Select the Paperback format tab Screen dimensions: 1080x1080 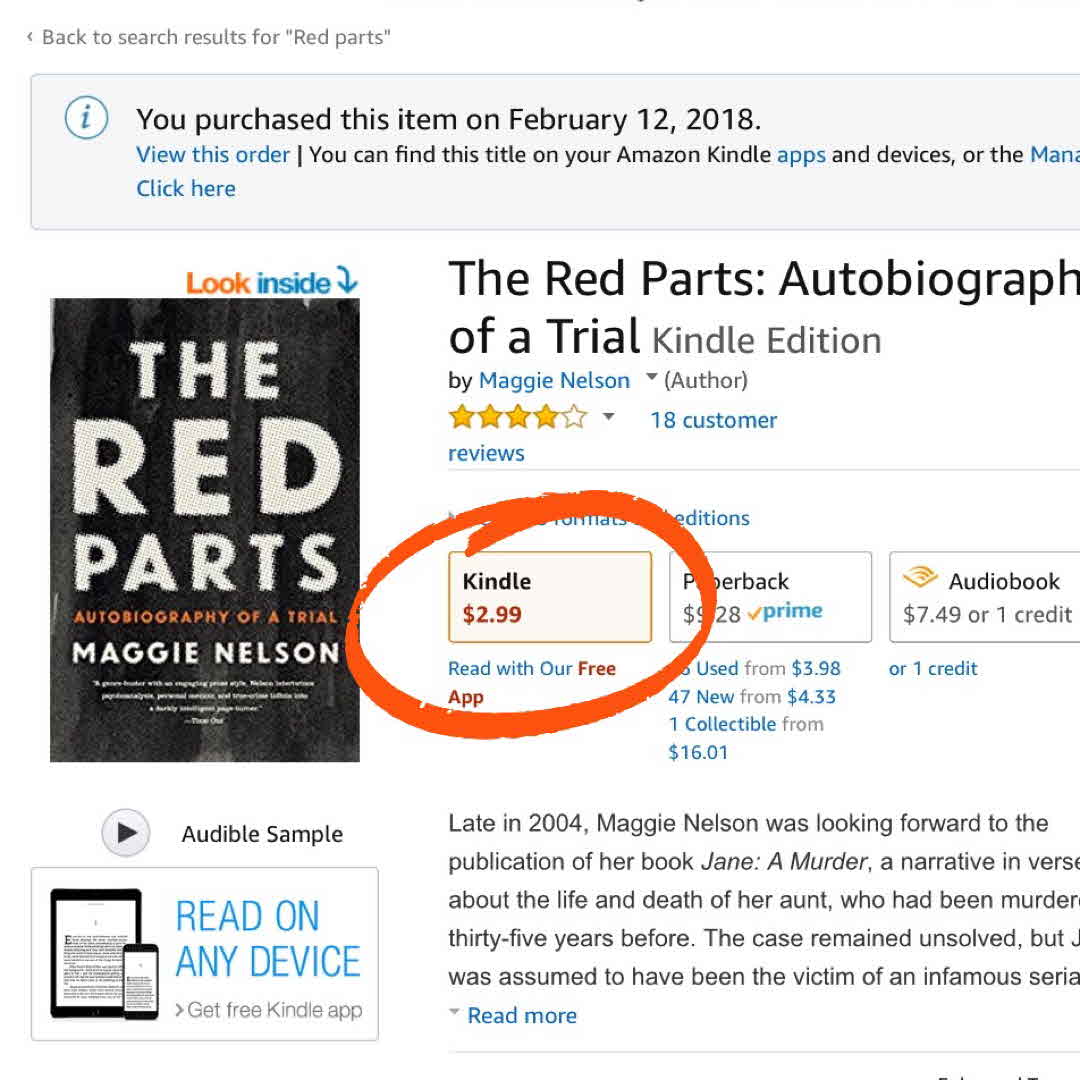click(x=769, y=597)
